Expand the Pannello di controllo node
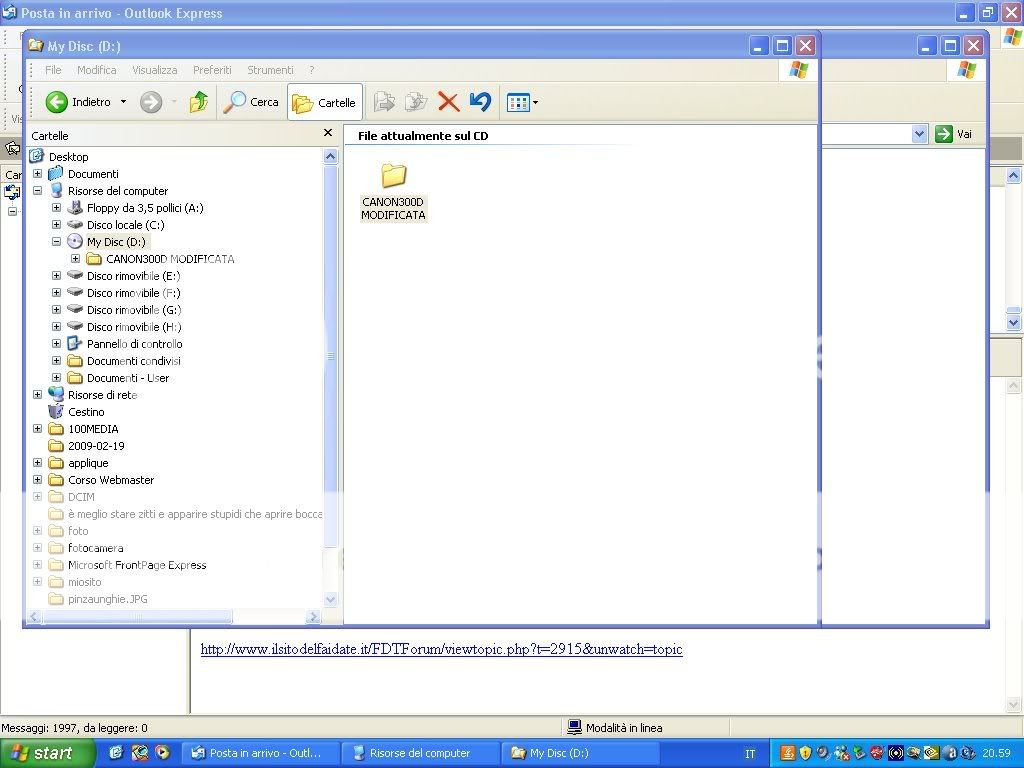The height and width of the screenshot is (768, 1024). pyautogui.click(x=57, y=344)
